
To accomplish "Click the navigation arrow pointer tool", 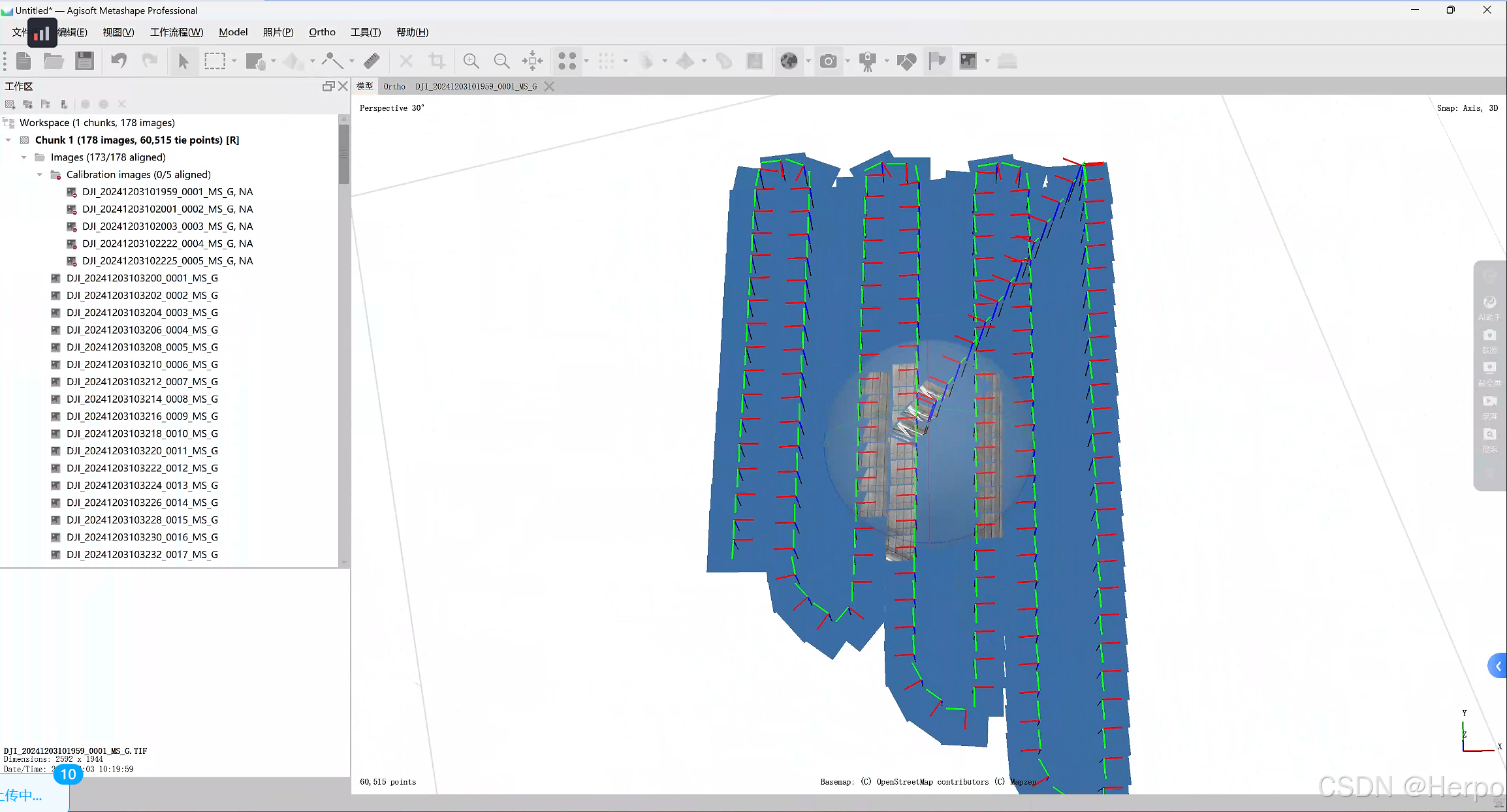I will click(183, 61).
